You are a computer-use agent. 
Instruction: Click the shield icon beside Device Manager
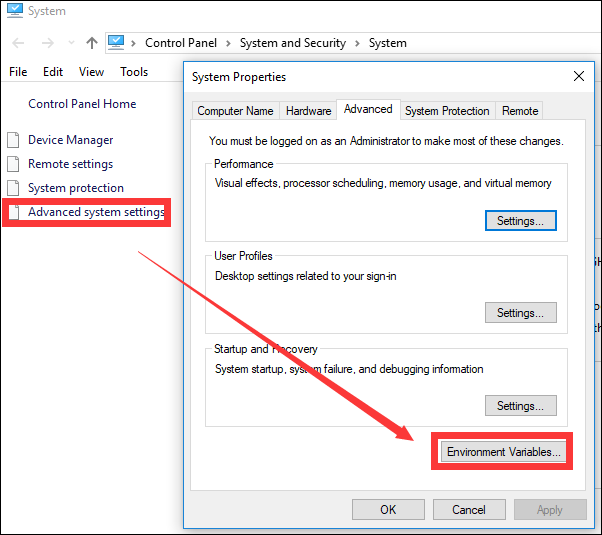tap(13, 140)
